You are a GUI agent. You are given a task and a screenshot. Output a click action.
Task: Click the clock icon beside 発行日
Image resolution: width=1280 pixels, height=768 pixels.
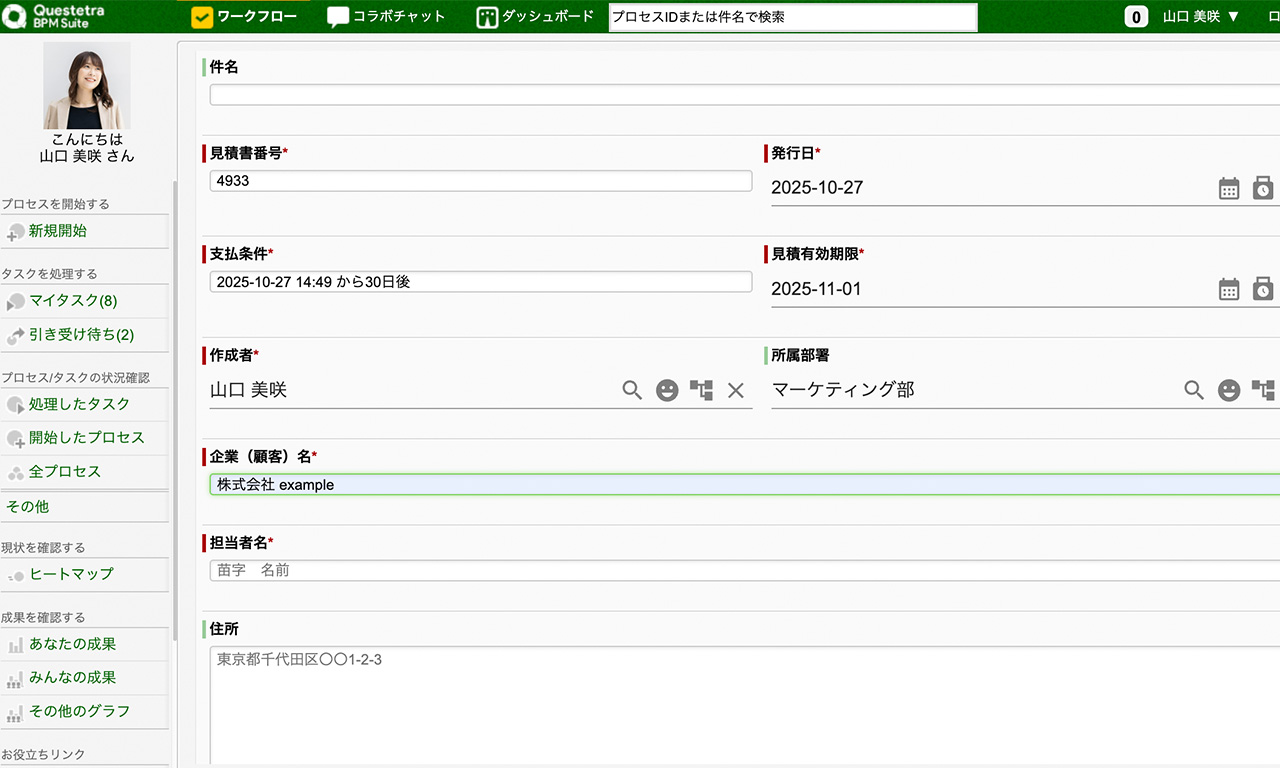(x=1263, y=188)
